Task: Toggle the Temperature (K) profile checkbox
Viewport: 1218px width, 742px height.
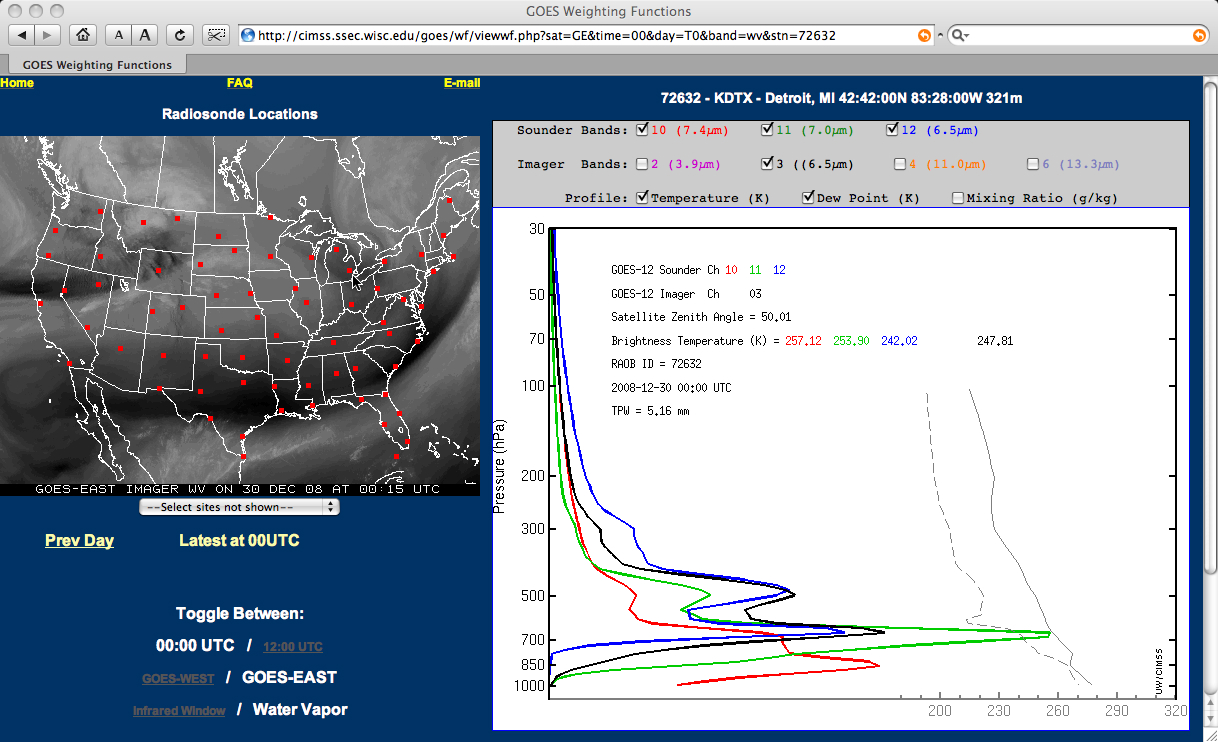Action: tap(643, 197)
